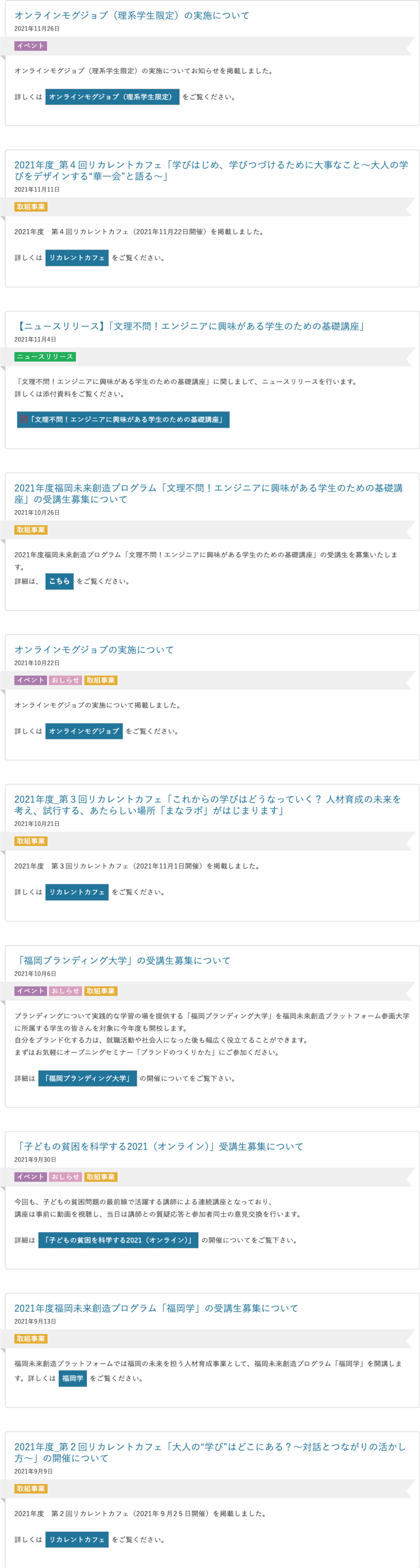Open the PDF attachment「文理不問！エンジニアに興味がある学生のための基礎講座」
This screenshot has height=1568, width=420.
(125, 419)
